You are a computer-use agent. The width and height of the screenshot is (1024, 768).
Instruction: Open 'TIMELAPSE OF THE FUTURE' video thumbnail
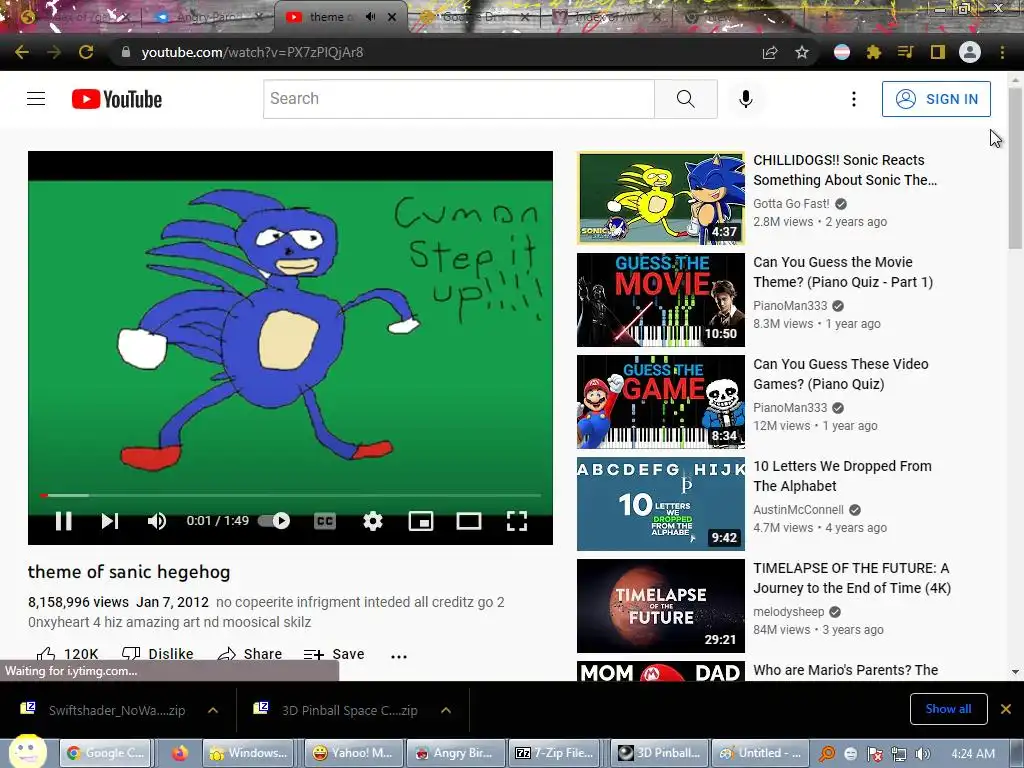coord(660,605)
